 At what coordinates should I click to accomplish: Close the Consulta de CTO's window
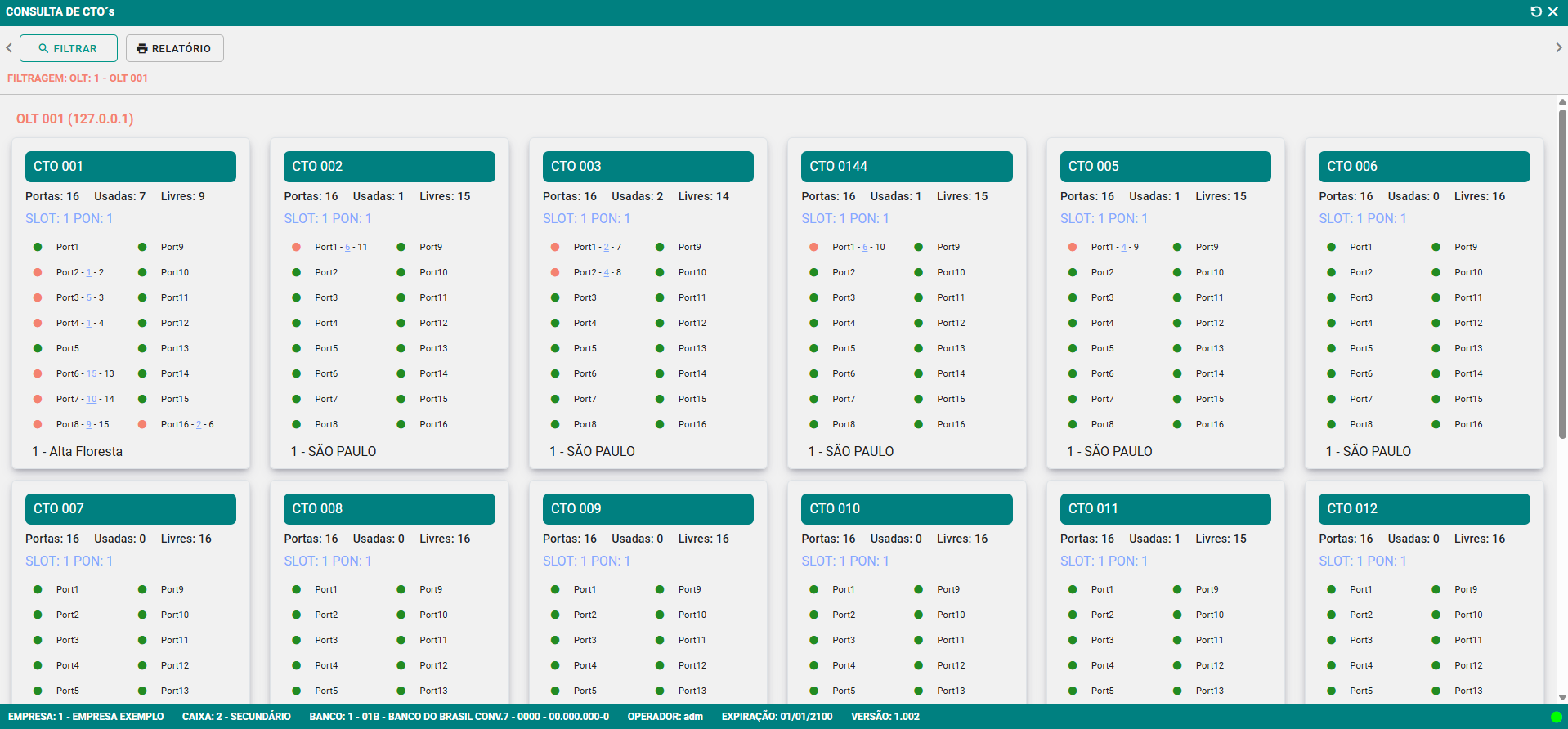[x=1552, y=11]
